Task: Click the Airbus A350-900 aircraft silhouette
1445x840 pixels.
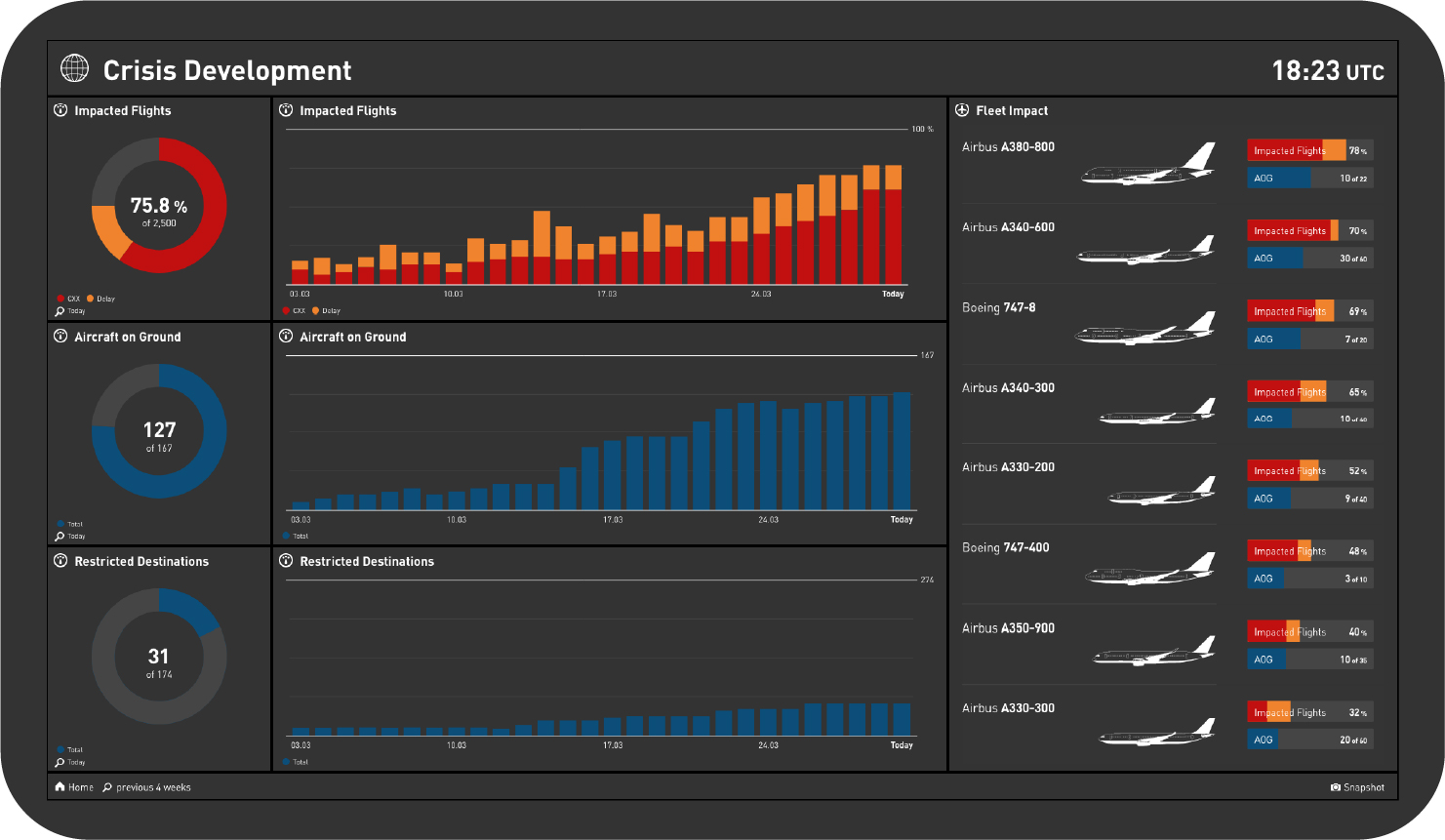Action: (x=1153, y=651)
